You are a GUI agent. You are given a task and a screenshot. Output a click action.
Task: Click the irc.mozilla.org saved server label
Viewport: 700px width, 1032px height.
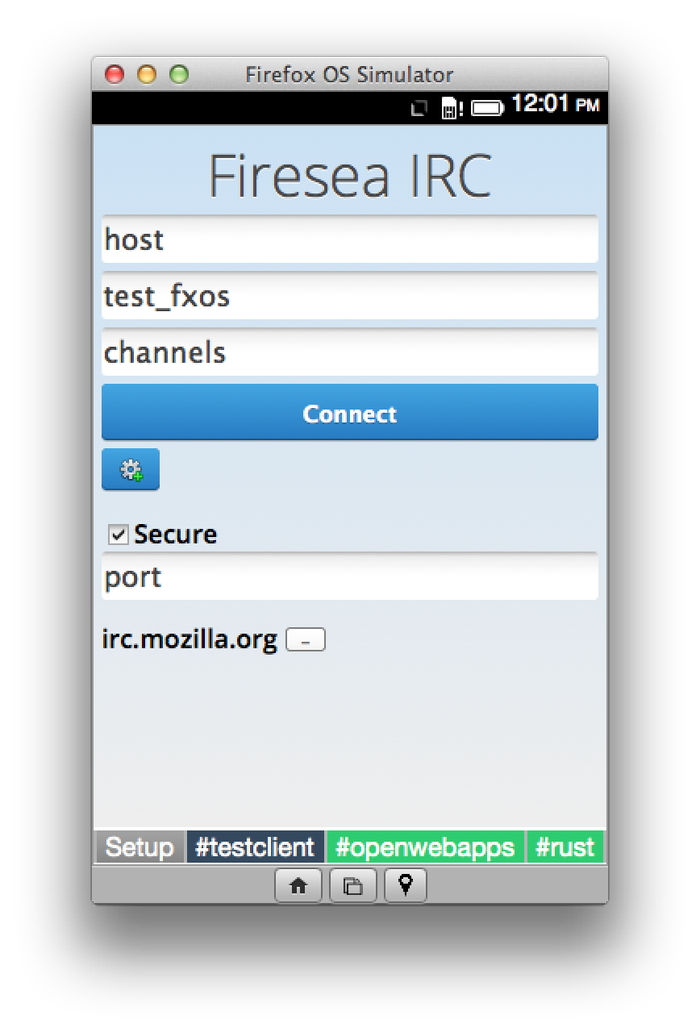[189, 640]
